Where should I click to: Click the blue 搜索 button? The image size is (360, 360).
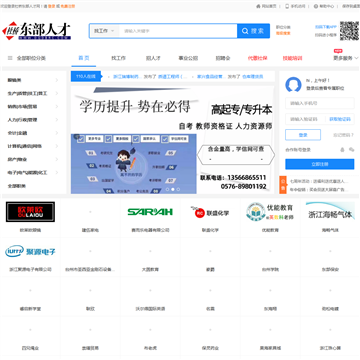[253, 31]
